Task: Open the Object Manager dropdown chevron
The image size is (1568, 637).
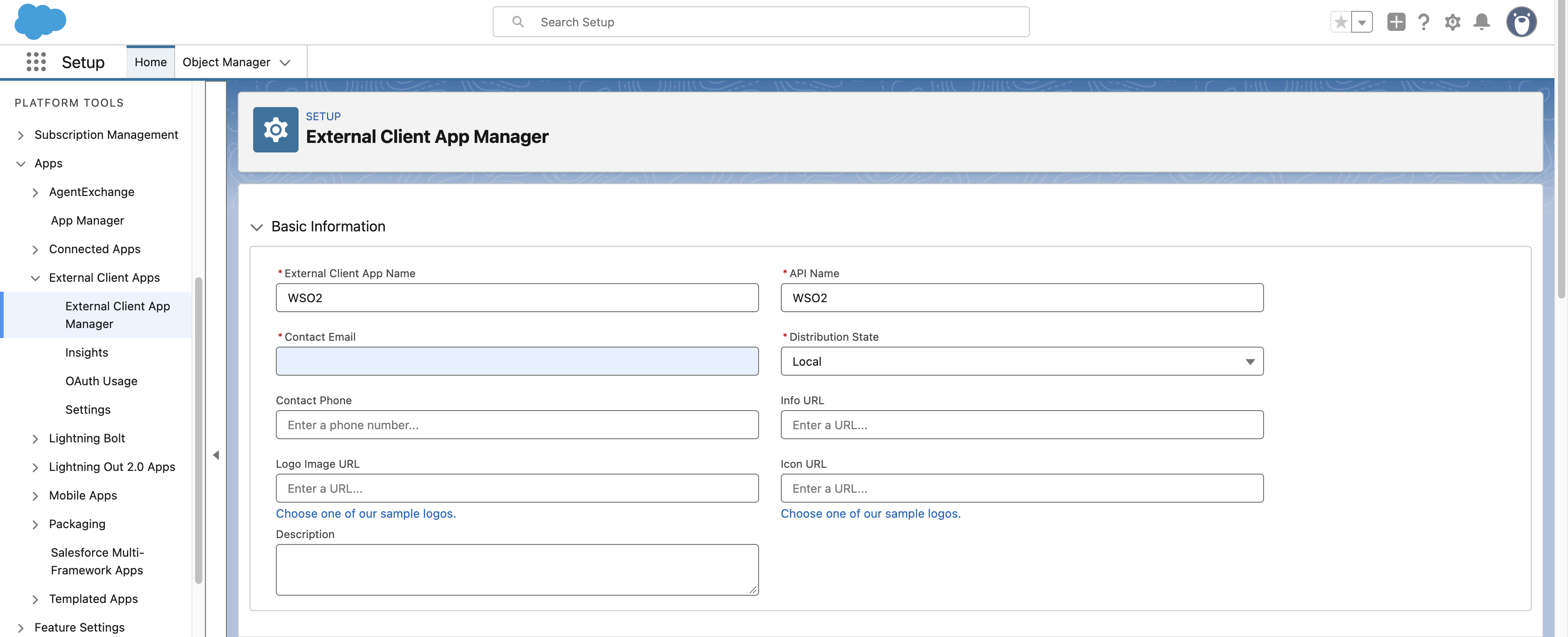Action: pyautogui.click(x=285, y=62)
